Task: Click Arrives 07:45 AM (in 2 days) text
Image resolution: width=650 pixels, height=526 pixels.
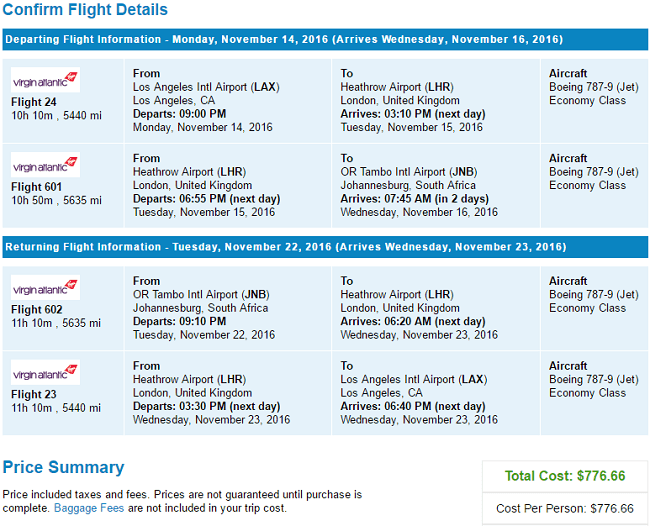Action: (x=415, y=199)
